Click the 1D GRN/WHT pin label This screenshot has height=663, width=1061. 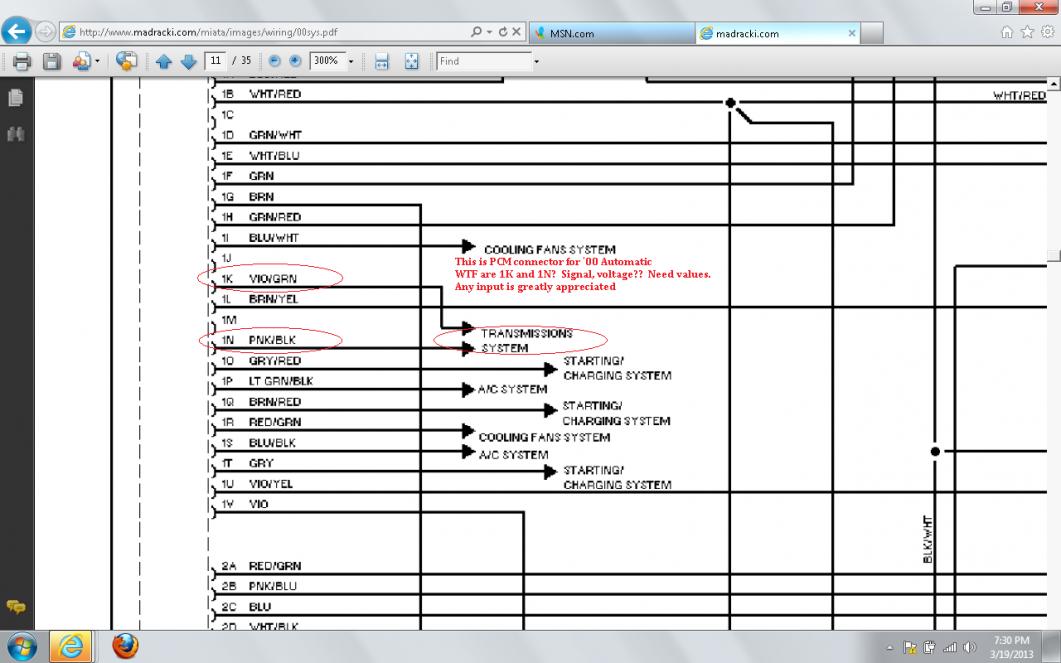[261, 135]
